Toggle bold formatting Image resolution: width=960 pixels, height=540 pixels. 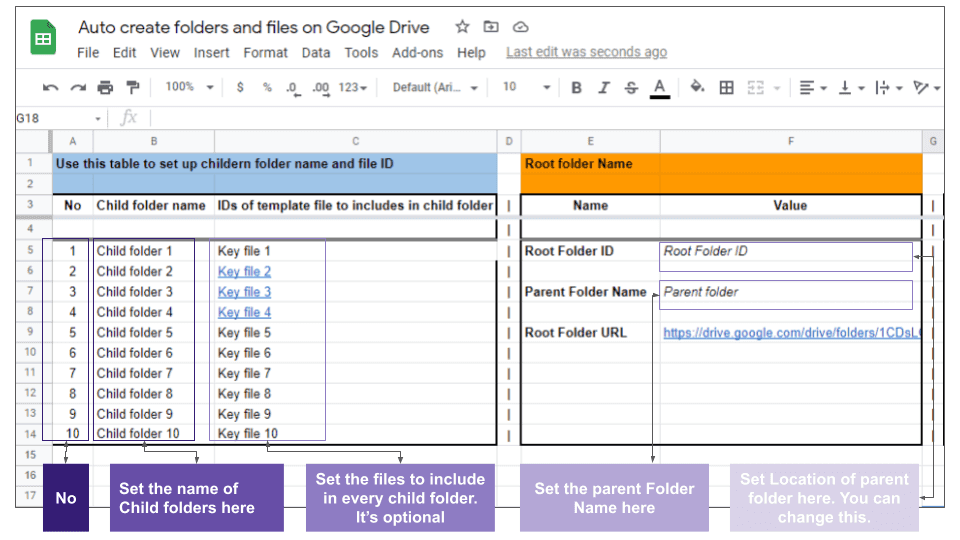[576, 88]
